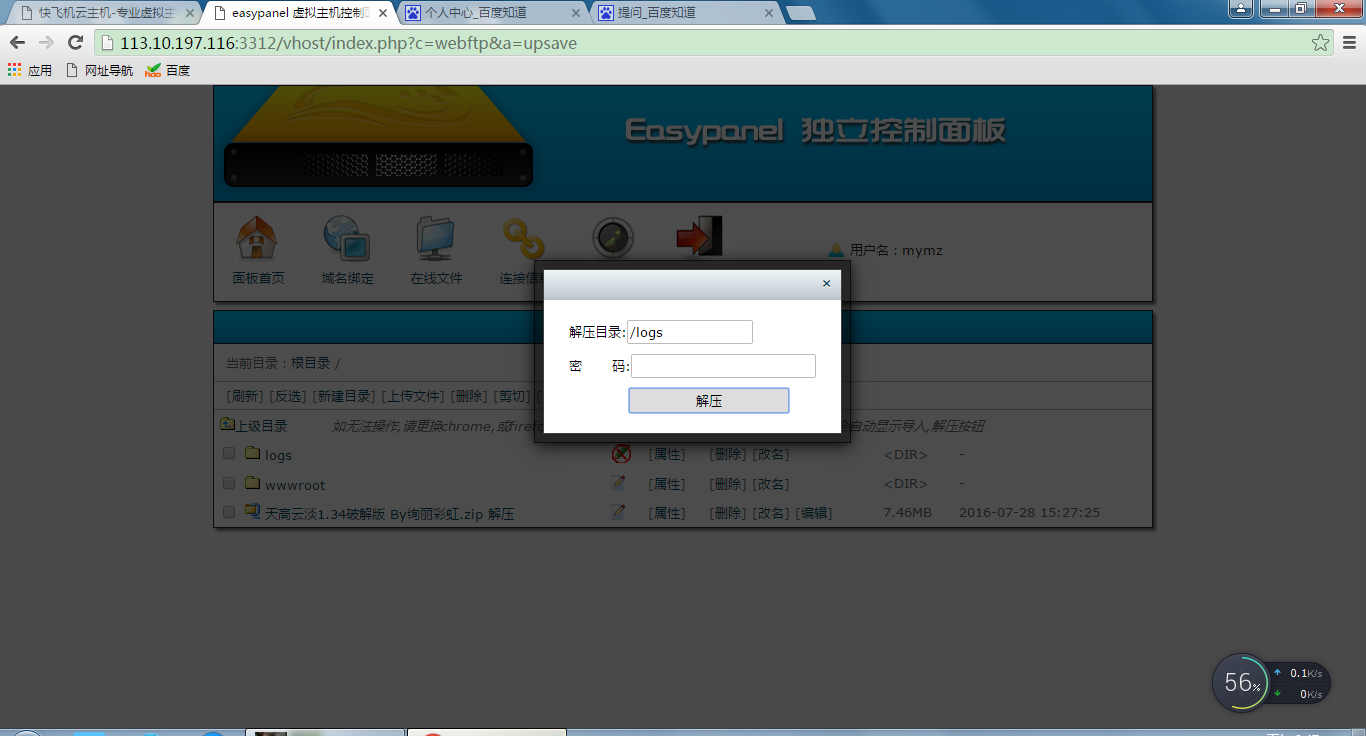Click the [剪切] toolbar link
The width and height of the screenshot is (1366, 736).
pos(512,396)
